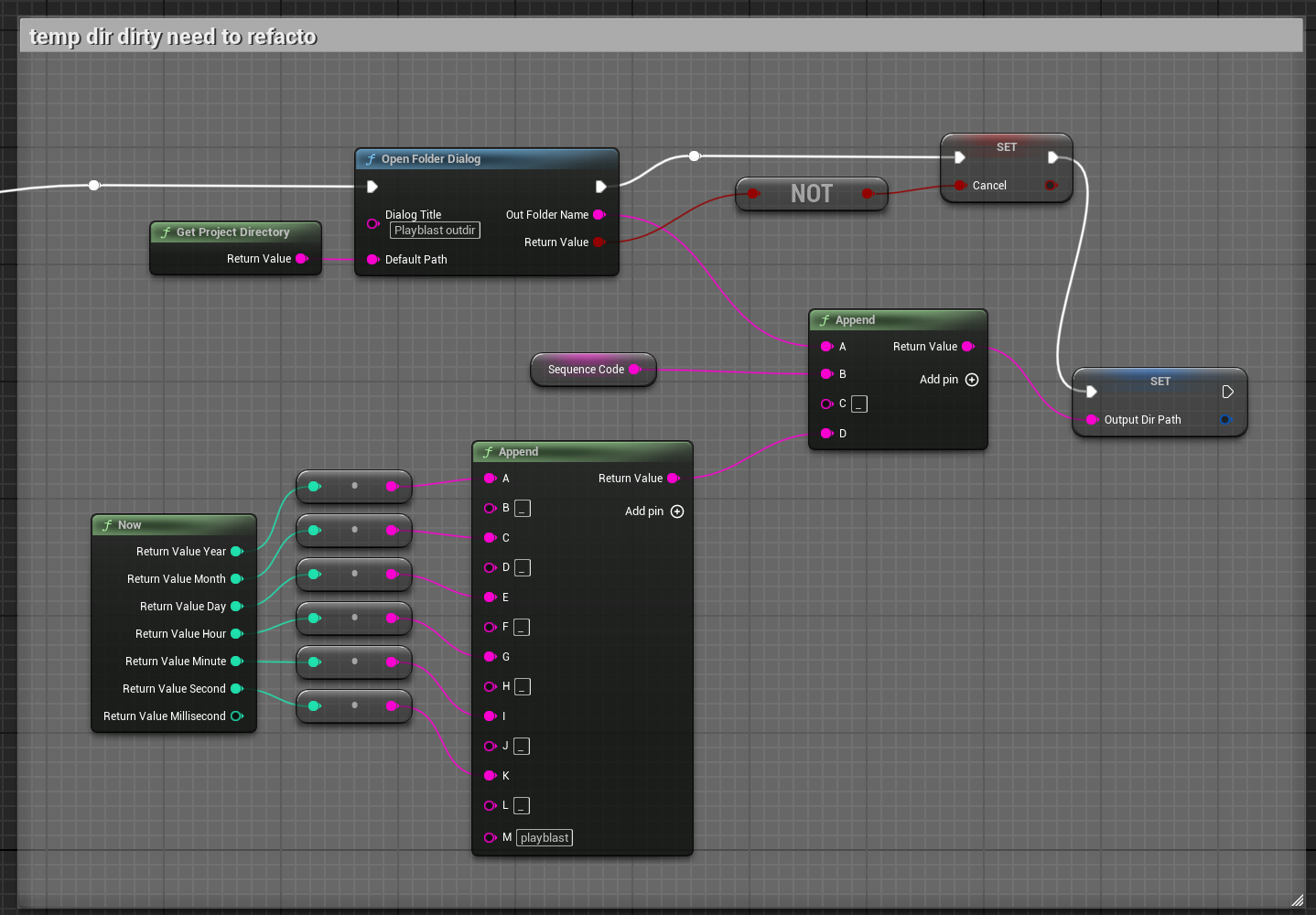Click the Cancel SET node input exec pin
The image size is (1316, 915).
click(960, 157)
